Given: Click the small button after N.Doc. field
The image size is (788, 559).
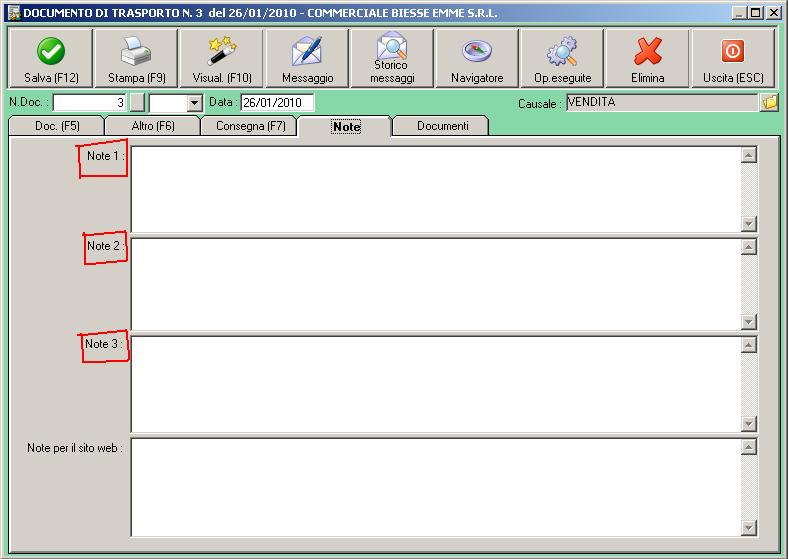Looking at the screenshot, I should pos(137,103).
